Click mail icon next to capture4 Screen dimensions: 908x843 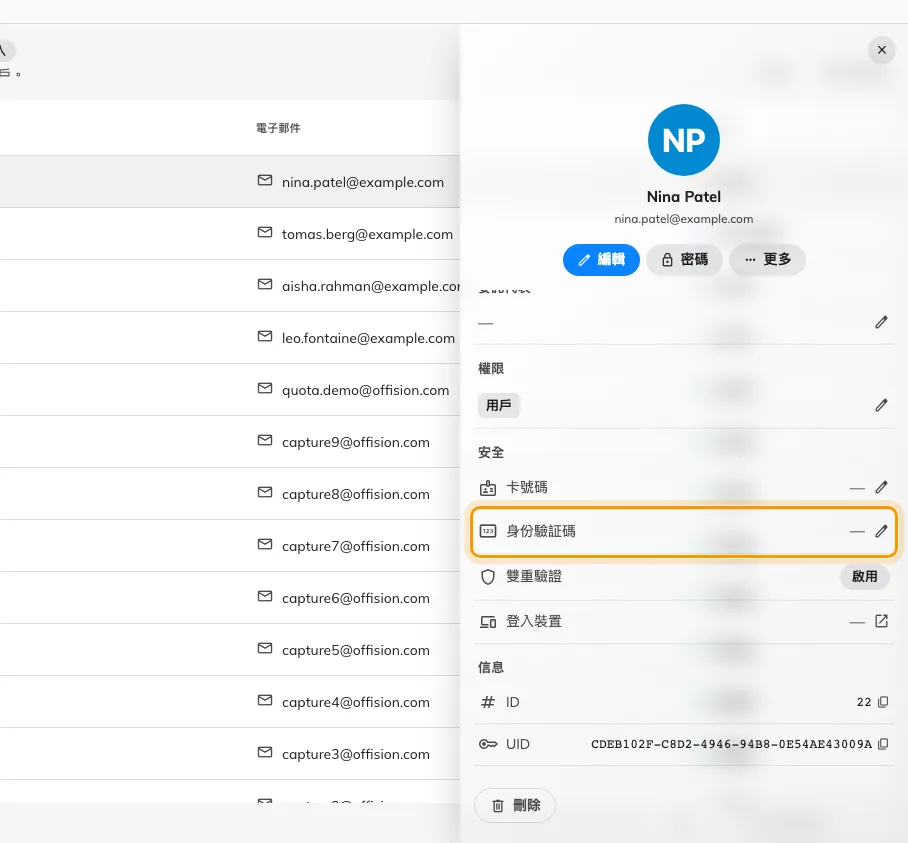point(265,700)
